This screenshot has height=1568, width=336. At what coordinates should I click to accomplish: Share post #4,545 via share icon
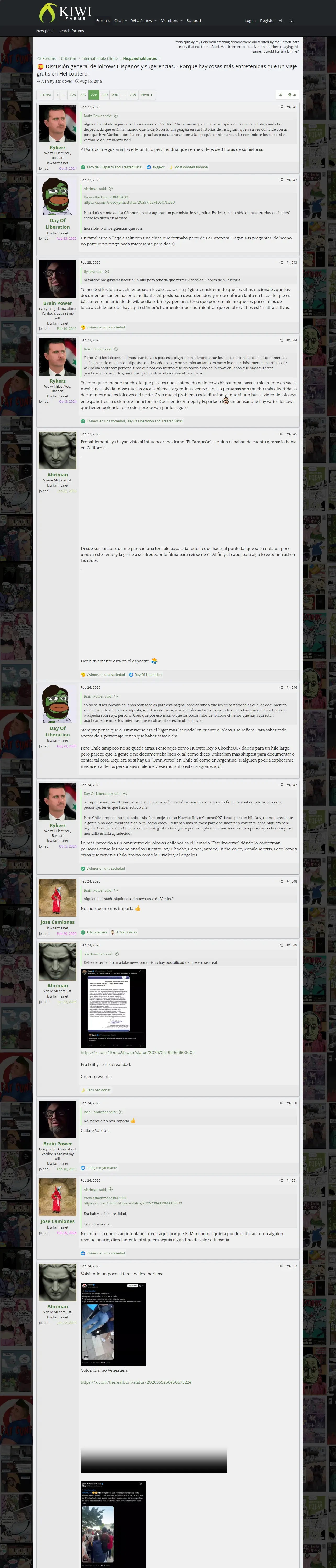pyautogui.click(x=281, y=434)
